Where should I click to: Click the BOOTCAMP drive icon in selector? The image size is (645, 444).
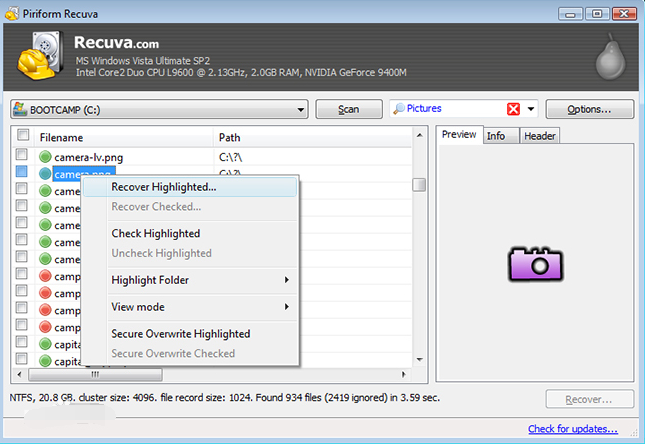pos(20,109)
